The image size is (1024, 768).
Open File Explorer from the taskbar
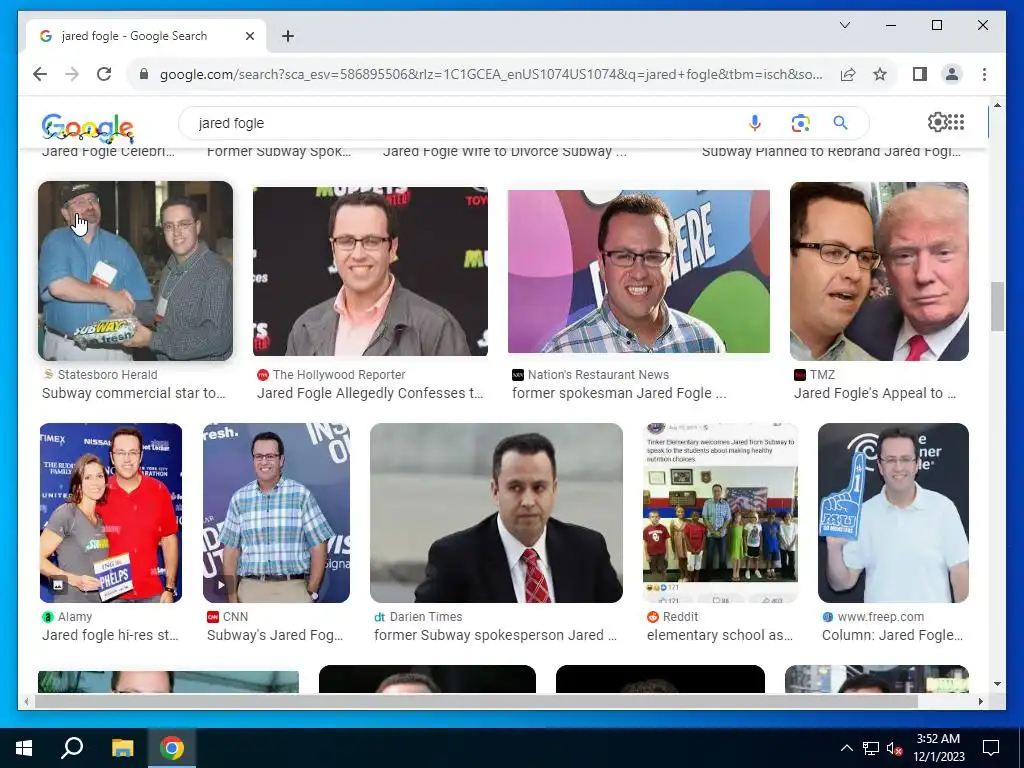tap(122, 748)
